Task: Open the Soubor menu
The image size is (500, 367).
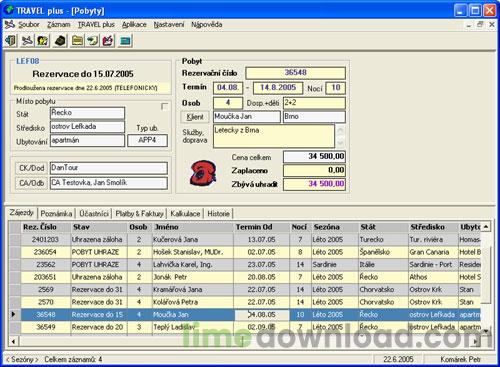Action: coord(29,24)
